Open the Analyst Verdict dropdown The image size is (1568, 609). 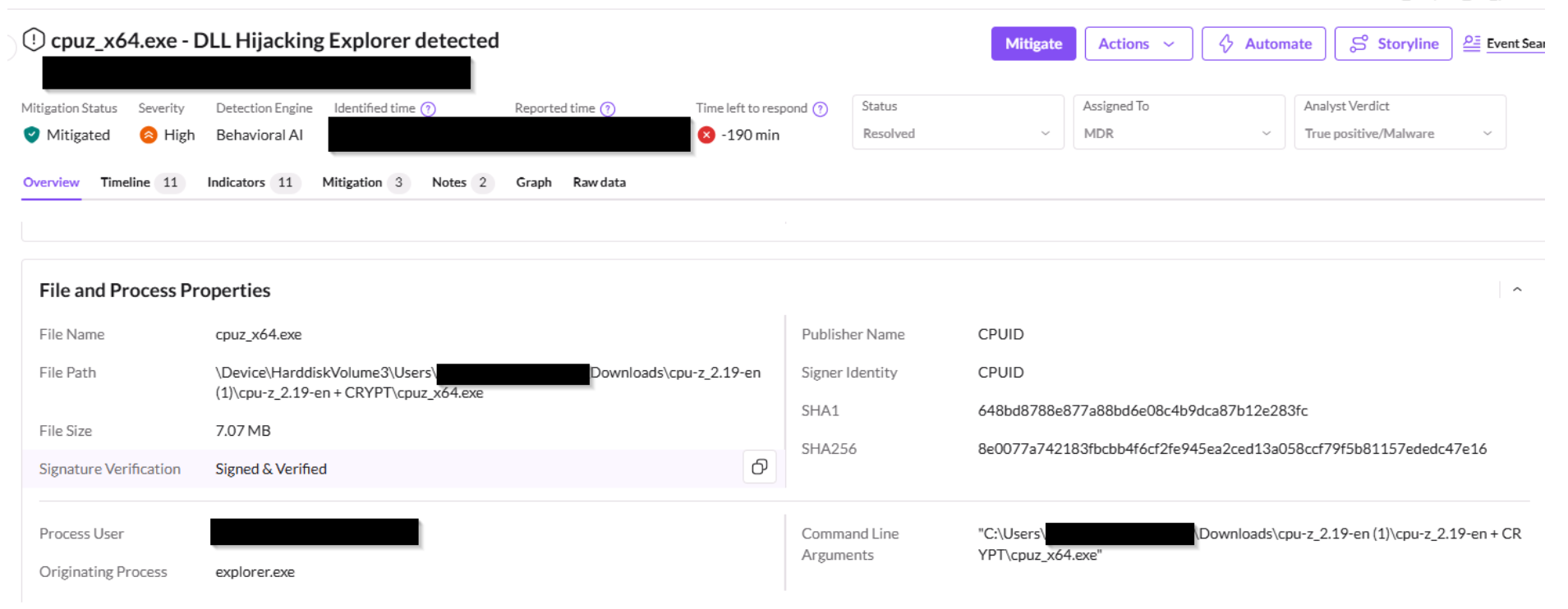click(x=1399, y=133)
